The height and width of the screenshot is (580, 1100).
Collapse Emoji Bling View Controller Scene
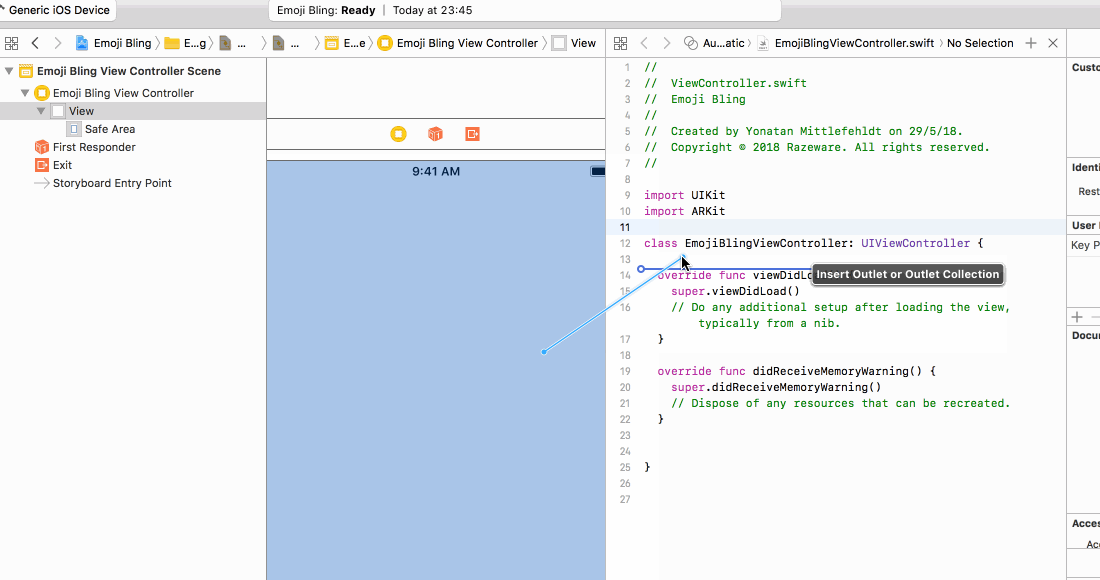tap(9, 71)
